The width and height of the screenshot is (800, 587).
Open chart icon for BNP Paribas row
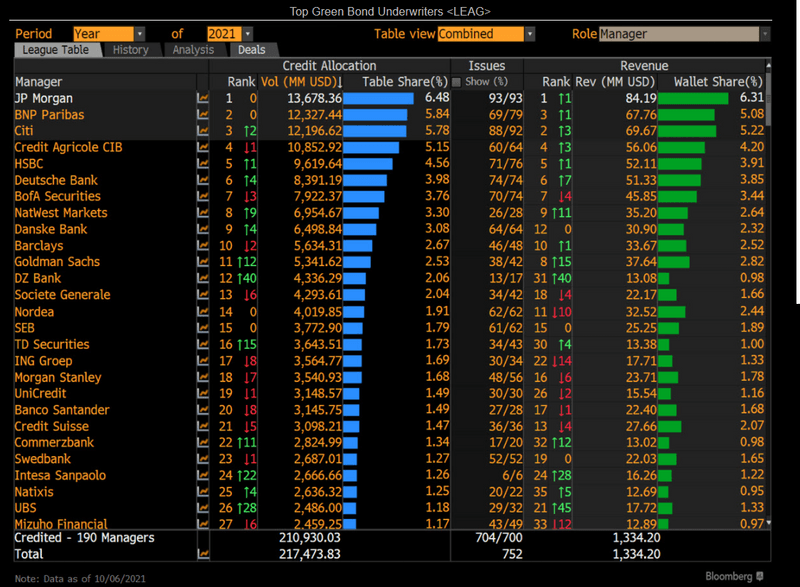[203, 114]
